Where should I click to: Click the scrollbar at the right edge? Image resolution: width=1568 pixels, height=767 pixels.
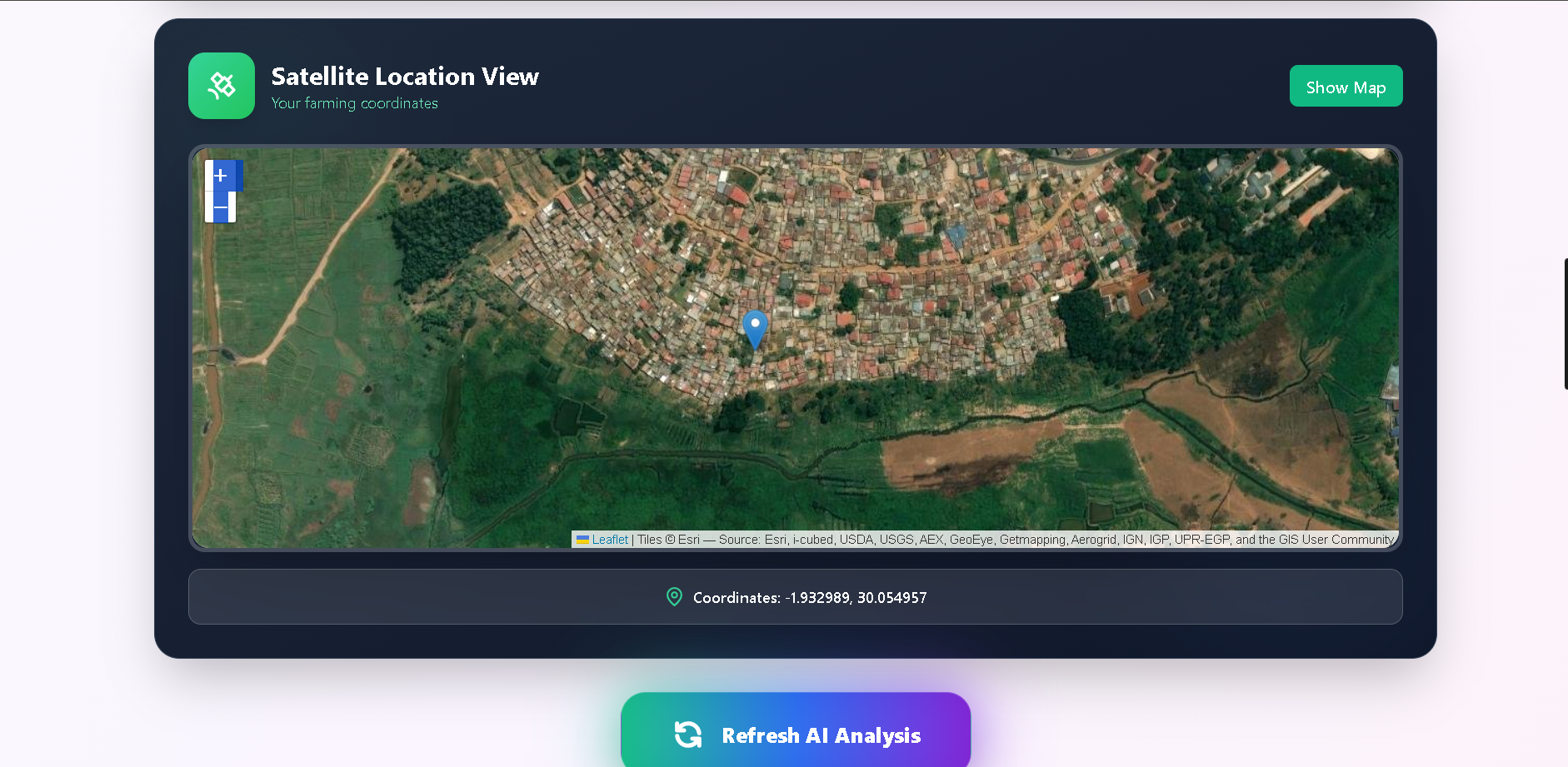(x=1566, y=324)
